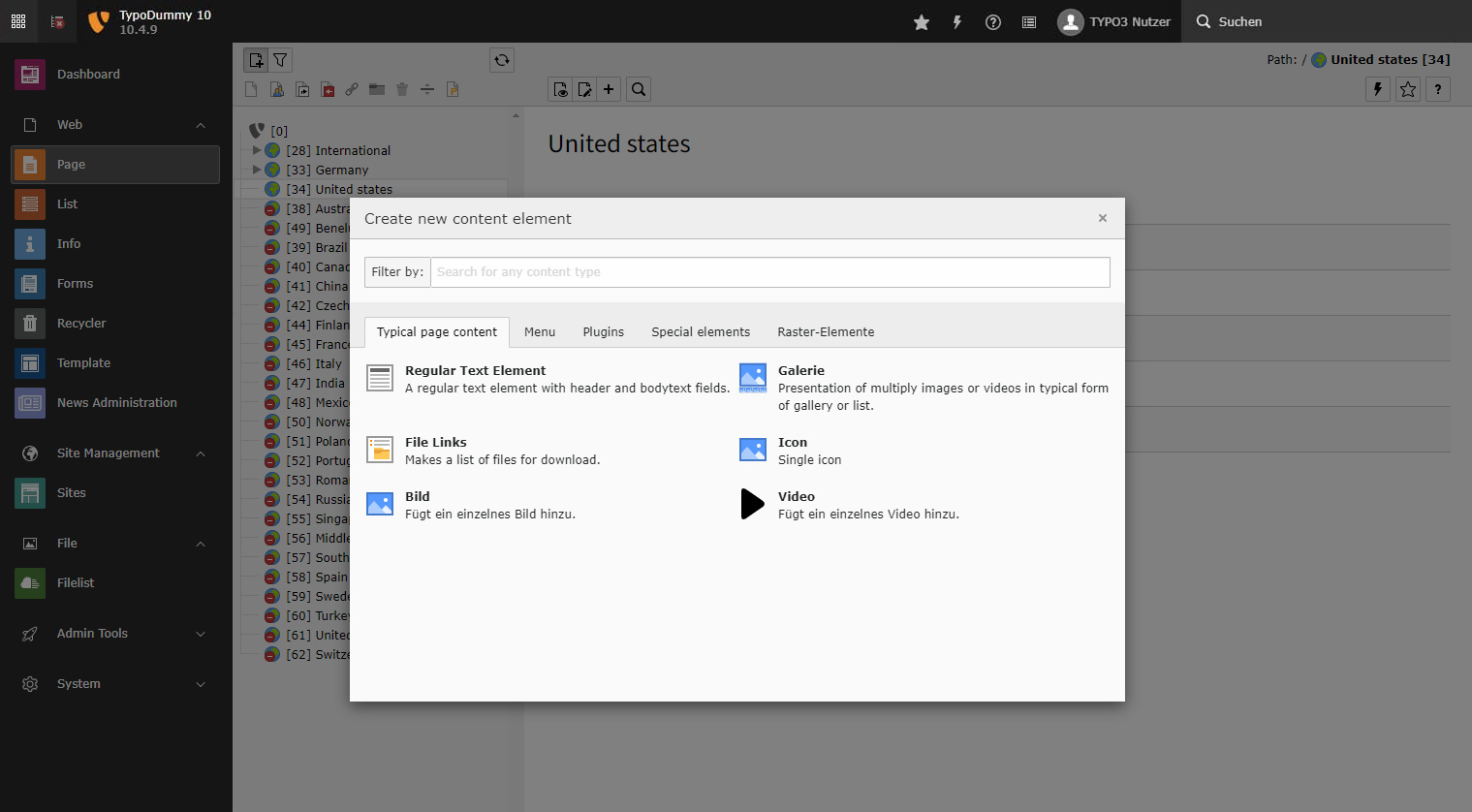Pick the page icon marked with P
The image size is (1472, 812).
[453, 89]
